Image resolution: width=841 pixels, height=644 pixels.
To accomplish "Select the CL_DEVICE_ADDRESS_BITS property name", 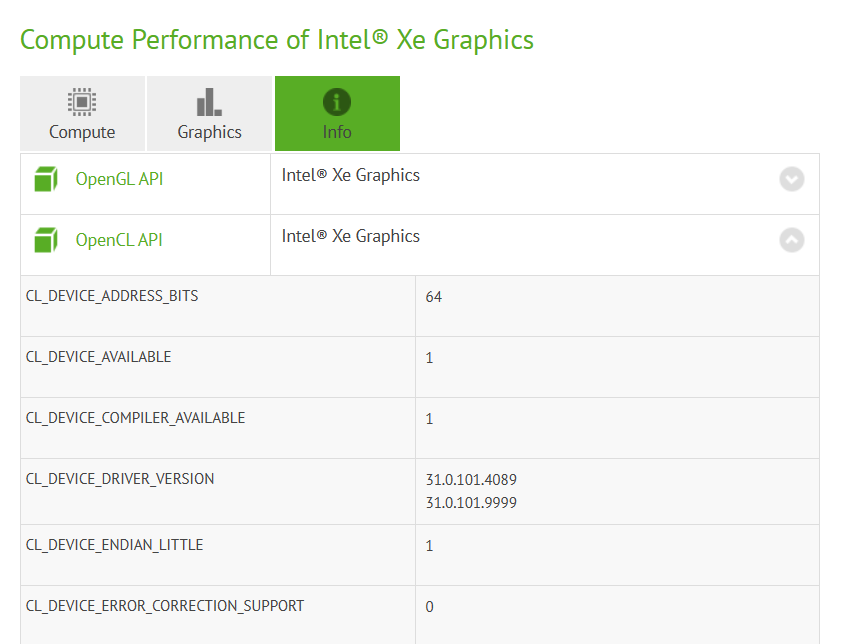I will 112,297.
